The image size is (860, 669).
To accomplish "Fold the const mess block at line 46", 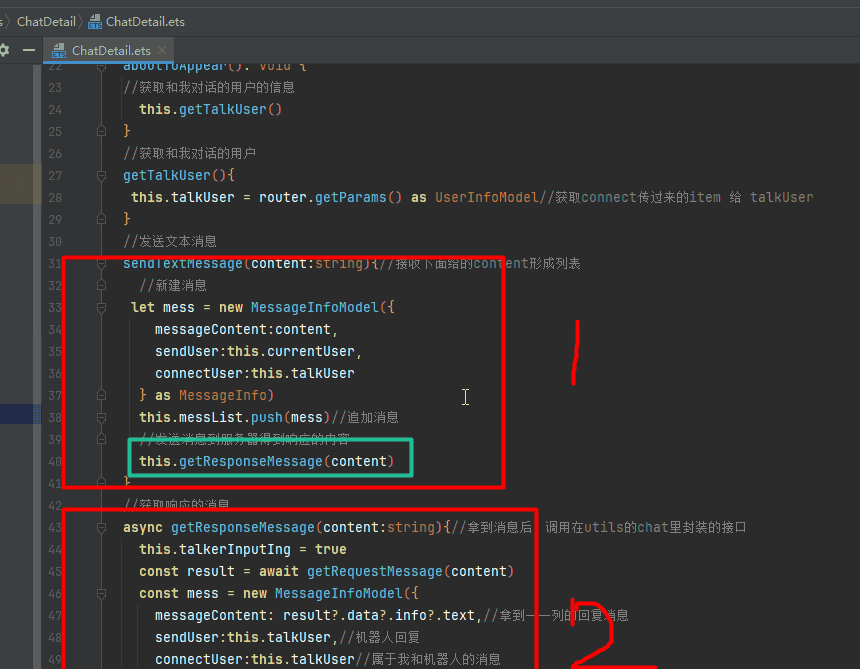I will click(101, 594).
